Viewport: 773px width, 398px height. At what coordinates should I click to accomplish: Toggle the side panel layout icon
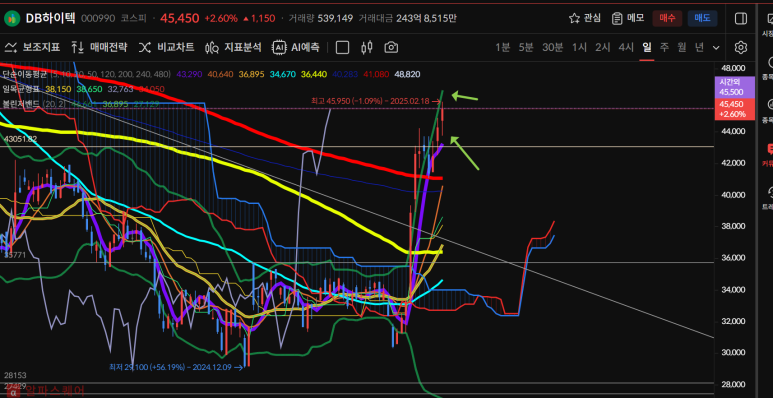point(740,18)
